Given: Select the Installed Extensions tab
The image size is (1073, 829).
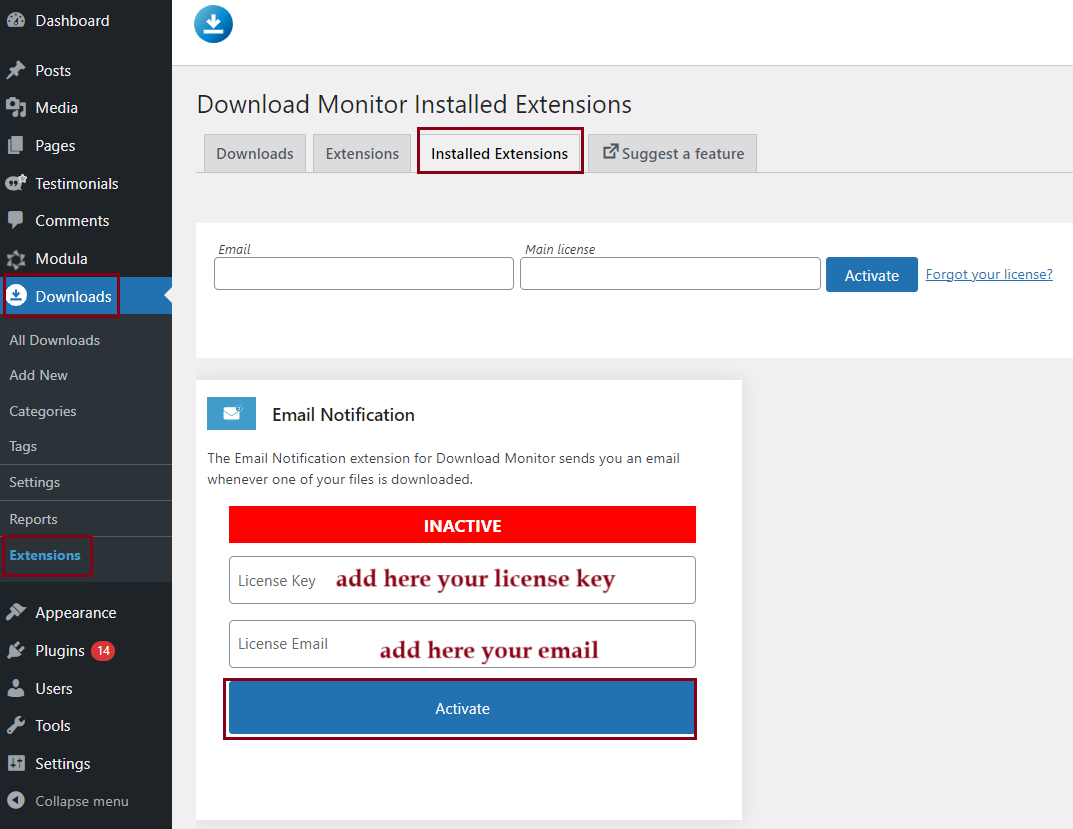Looking at the screenshot, I should (500, 153).
